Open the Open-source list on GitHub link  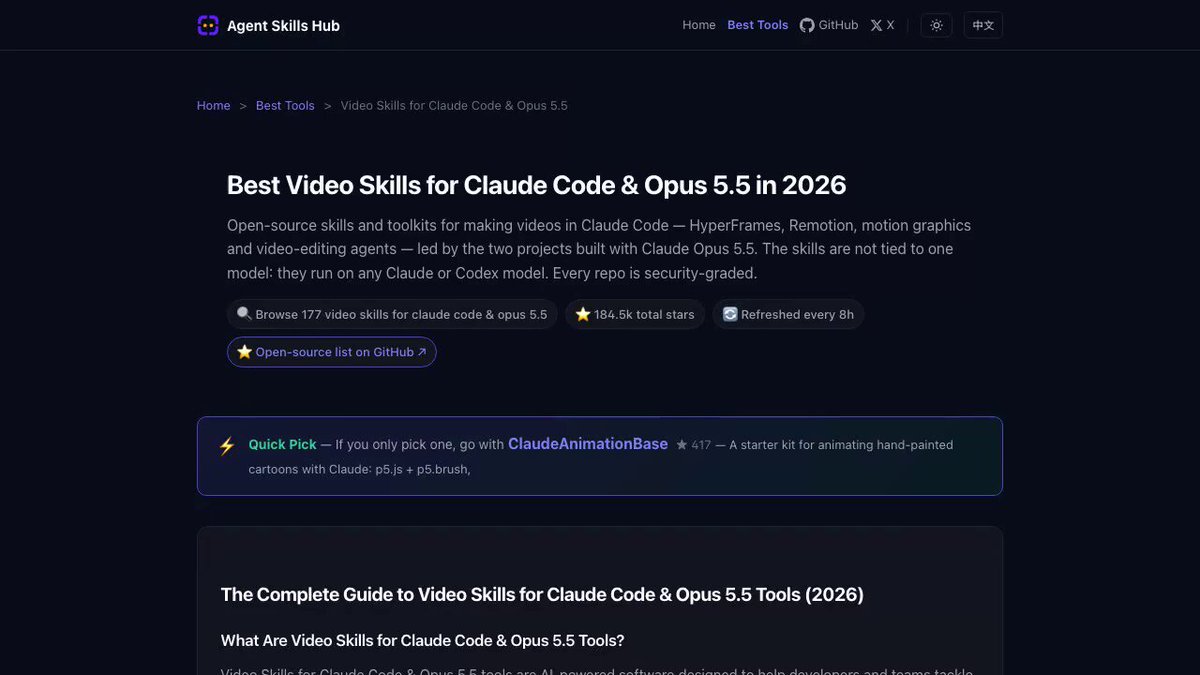click(332, 352)
